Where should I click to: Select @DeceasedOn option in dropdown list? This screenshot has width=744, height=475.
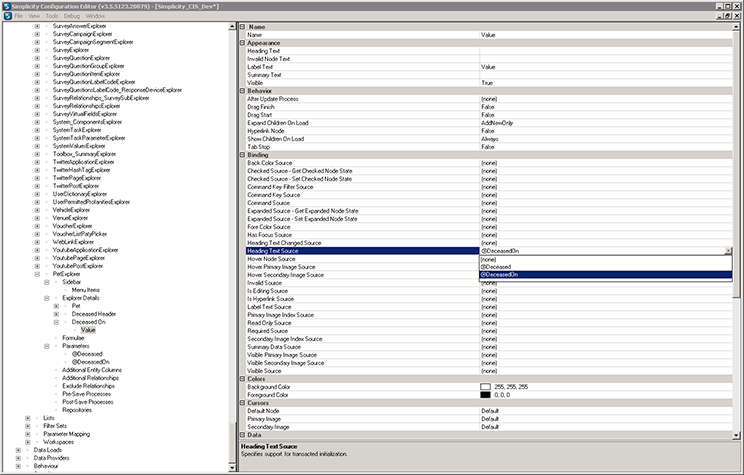click(x=605, y=275)
